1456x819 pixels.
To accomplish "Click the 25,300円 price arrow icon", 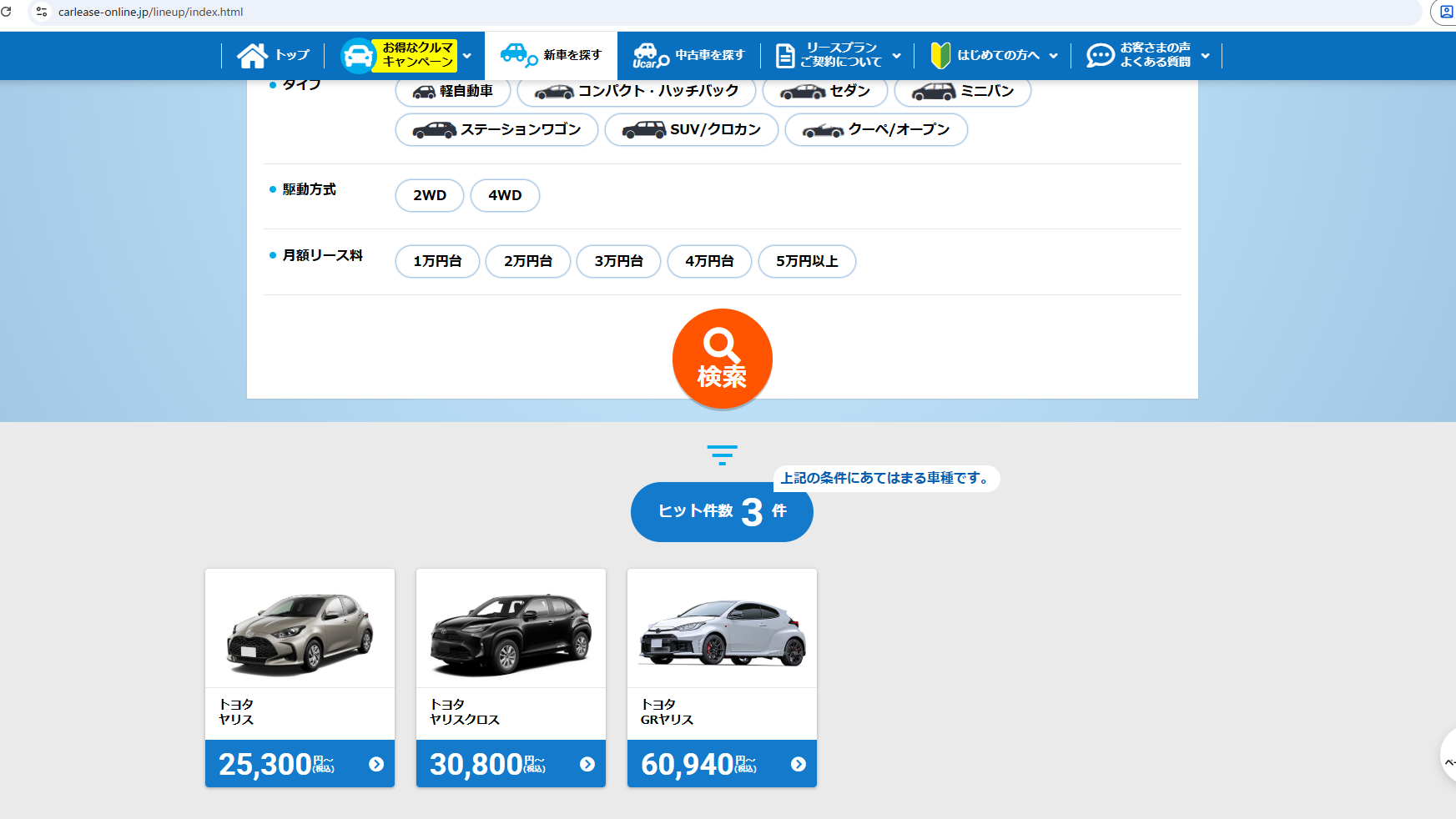I will click(376, 764).
